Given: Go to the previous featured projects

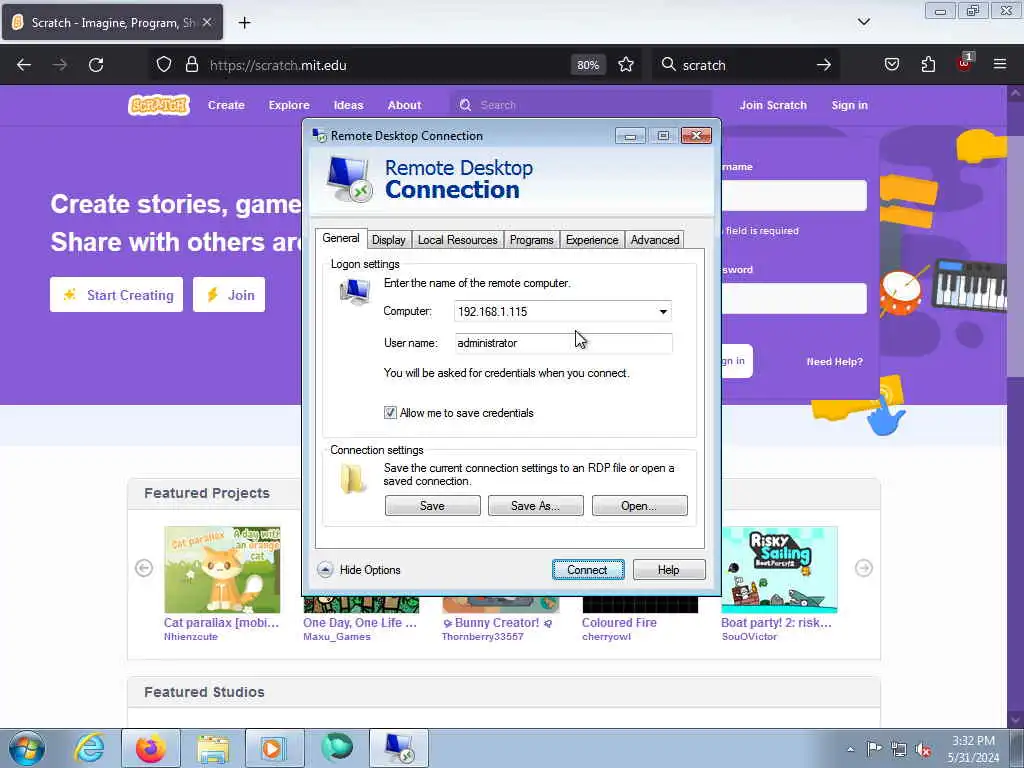Looking at the screenshot, I should coord(144,568).
